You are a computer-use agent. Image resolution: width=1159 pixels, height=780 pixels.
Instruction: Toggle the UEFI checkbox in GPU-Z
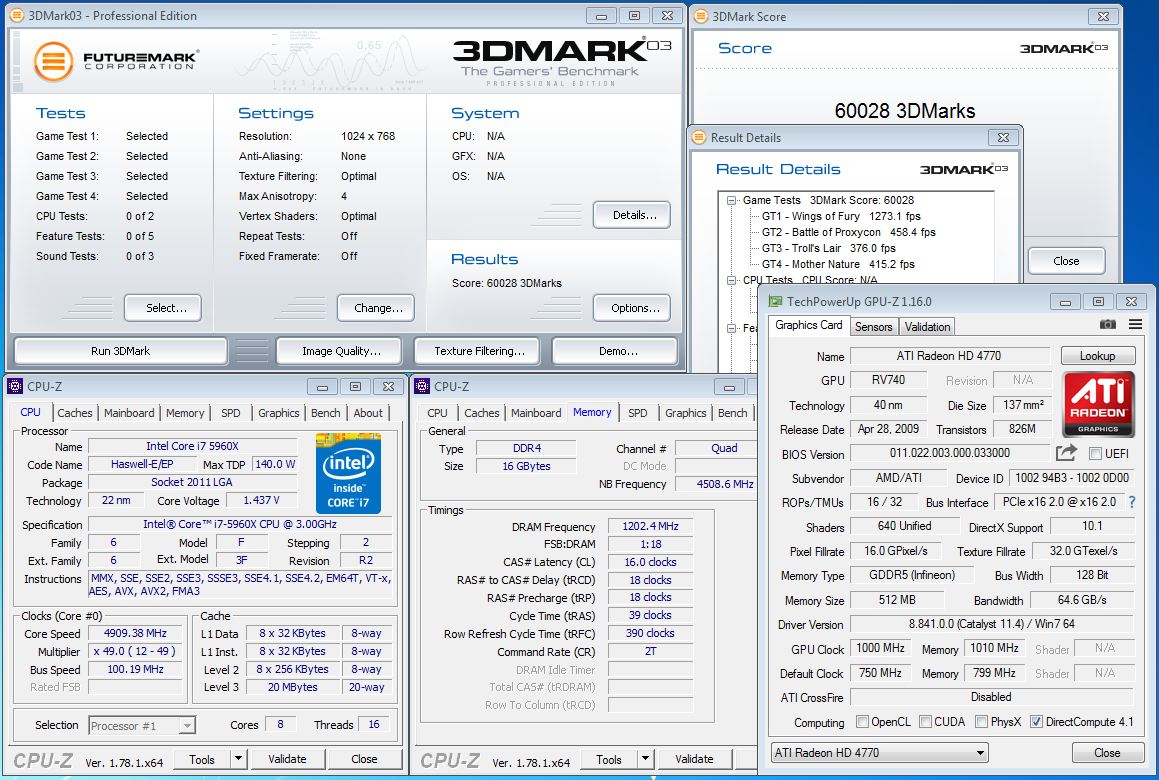pos(1095,454)
